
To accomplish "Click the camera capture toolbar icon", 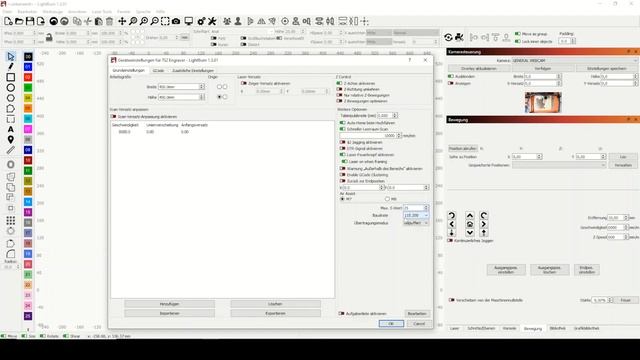I will coord(176,21).
